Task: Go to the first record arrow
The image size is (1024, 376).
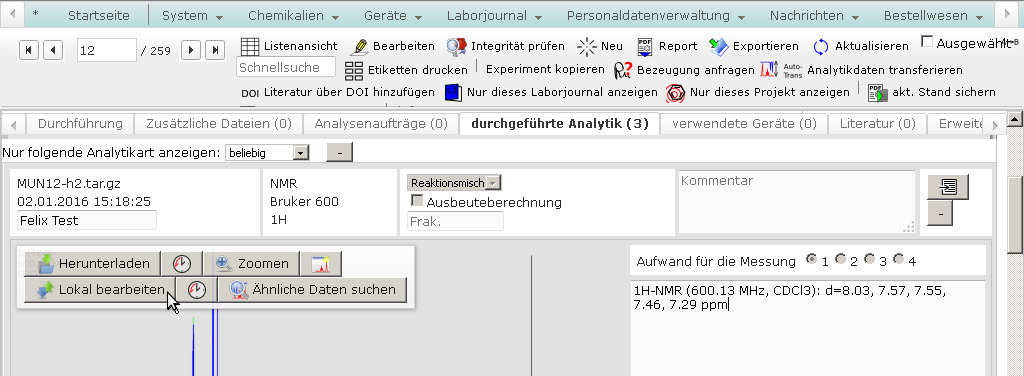Action: [29, 50]
